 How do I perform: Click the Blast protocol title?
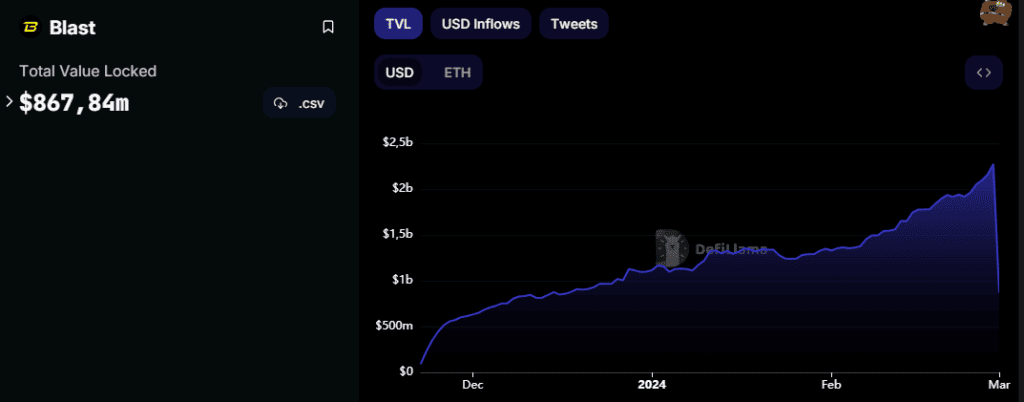[x=72, y=28]
